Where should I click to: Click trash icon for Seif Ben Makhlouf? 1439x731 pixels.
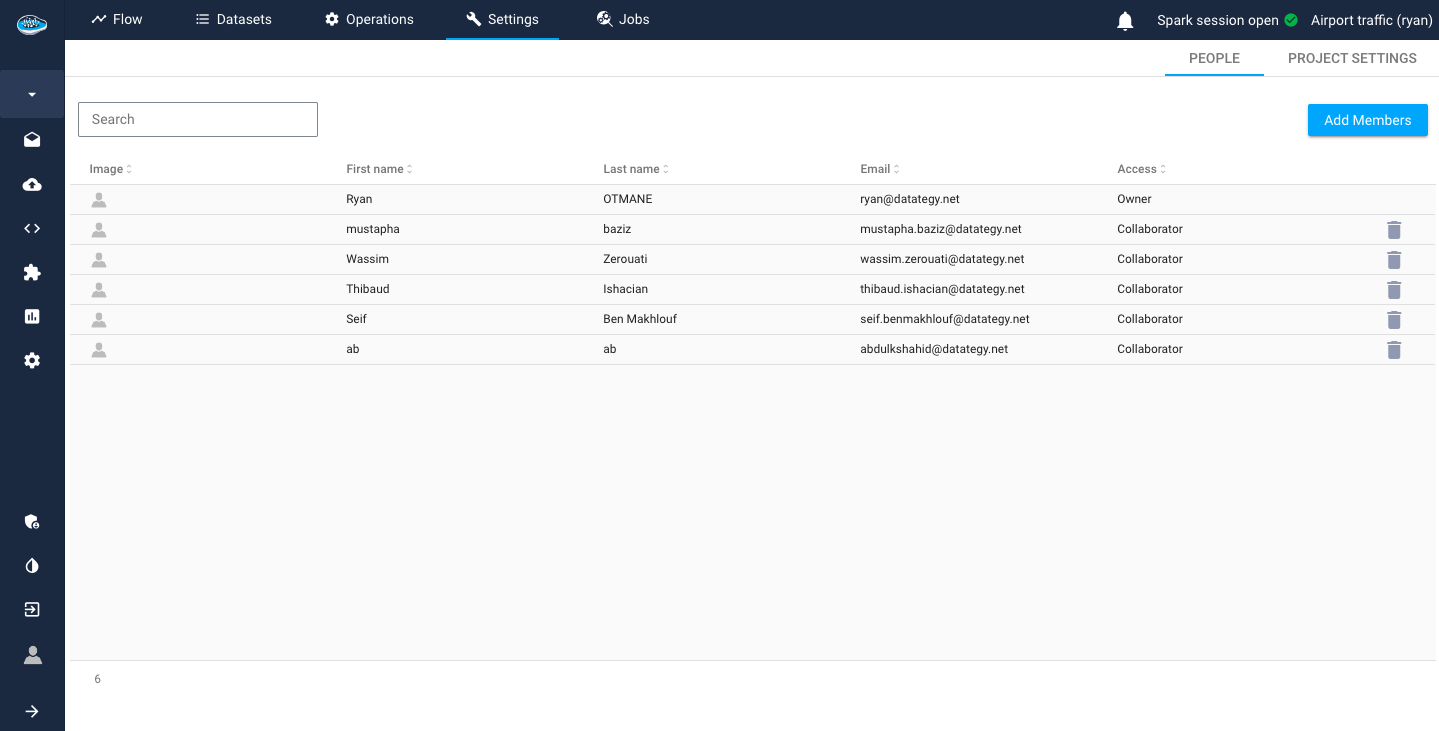(1394, 320)
